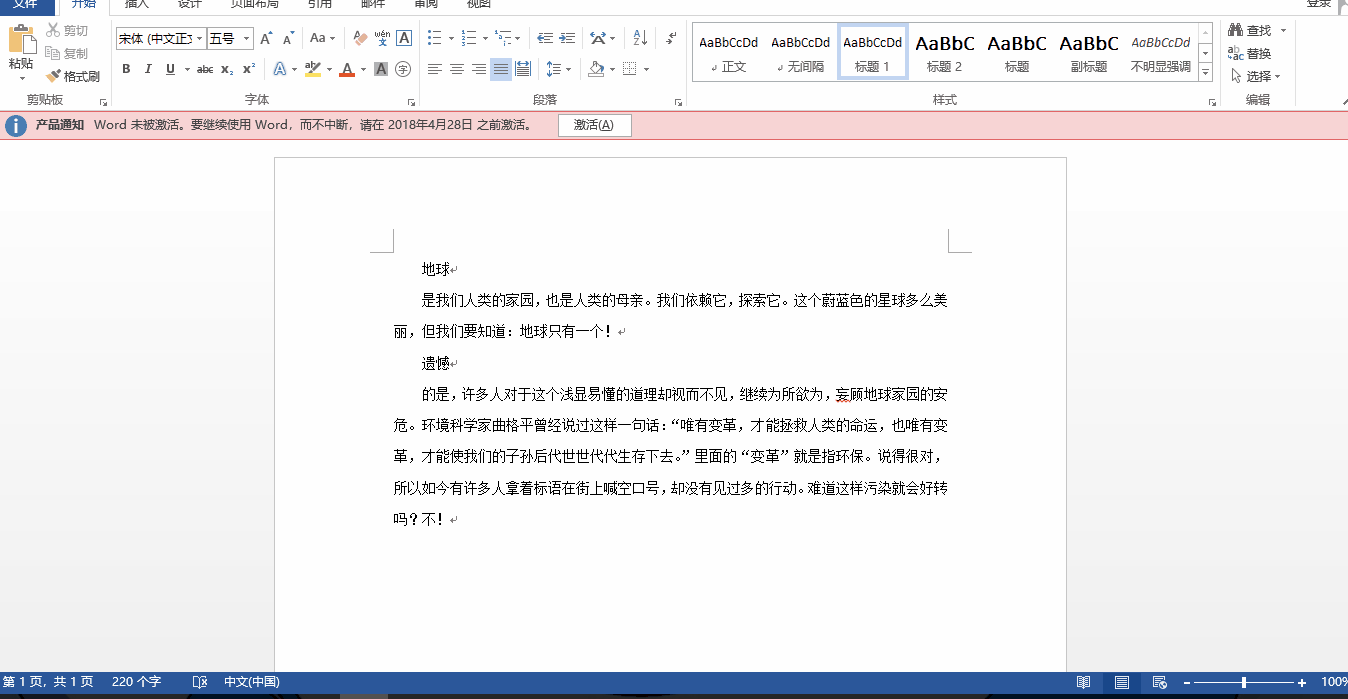
Task: Toggle underline formatting
Action: (168, 69)
